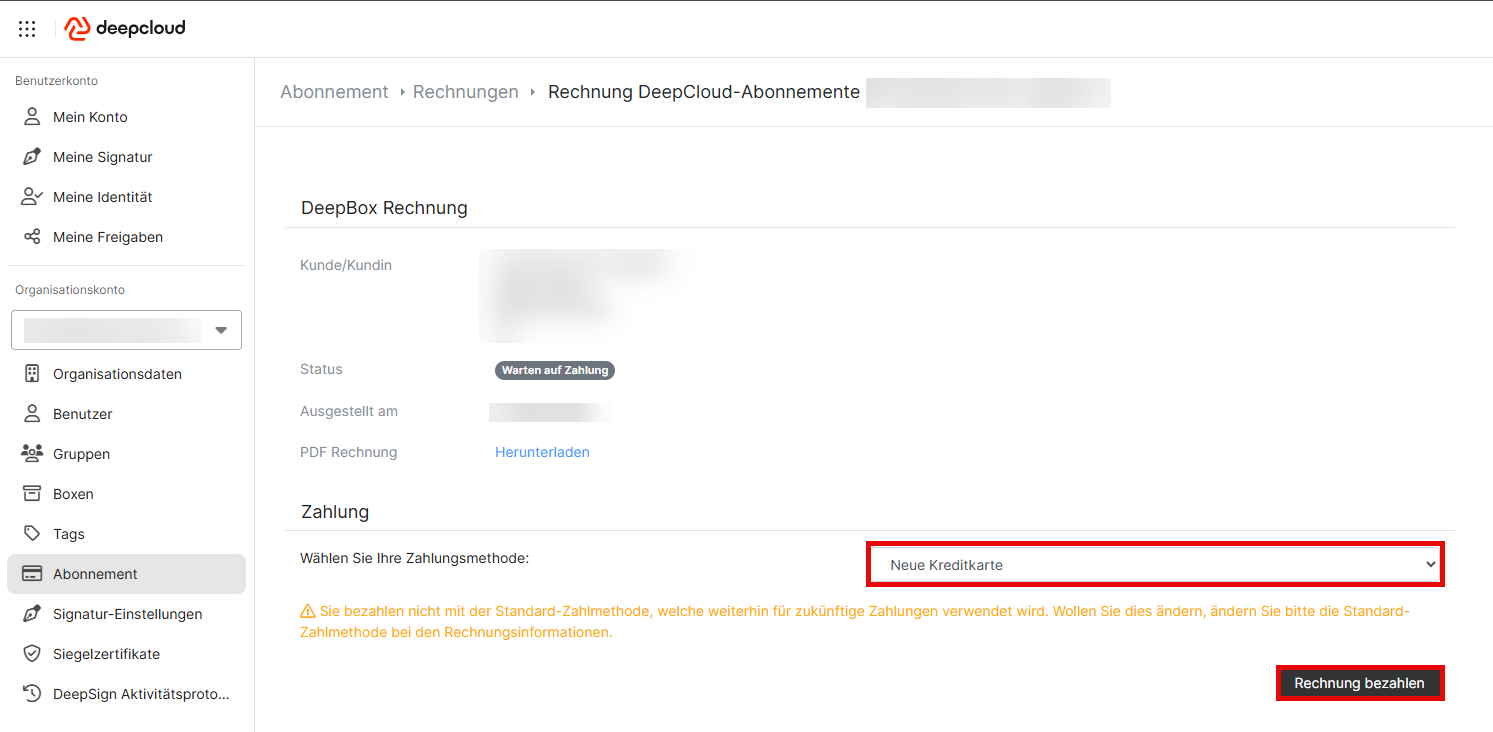
Task: Click the share icon beside Meine Freigaben
Action: [32, 237]
